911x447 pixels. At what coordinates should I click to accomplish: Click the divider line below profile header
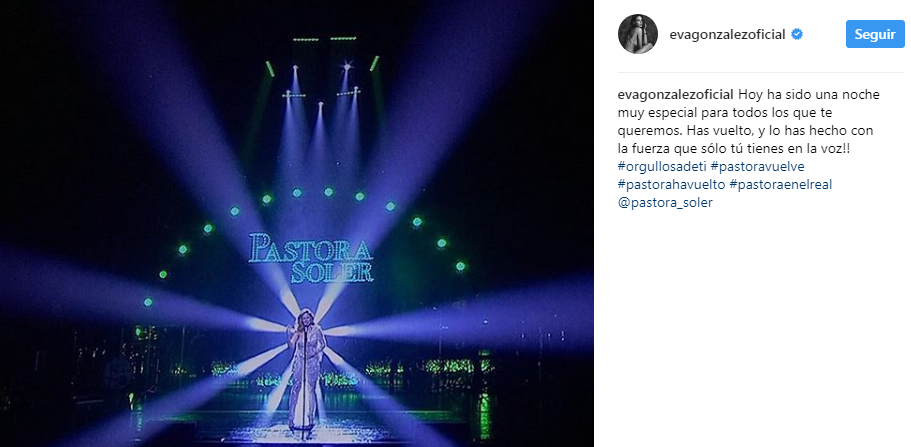(x=761, y=73)
